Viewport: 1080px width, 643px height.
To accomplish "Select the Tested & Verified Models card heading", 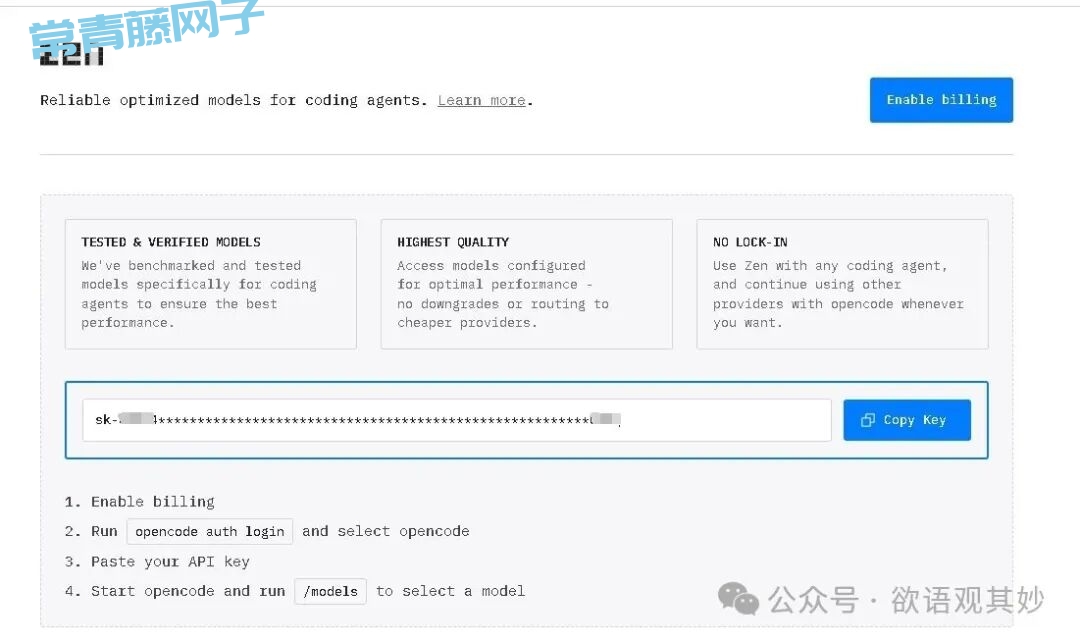I will [171, 242].
